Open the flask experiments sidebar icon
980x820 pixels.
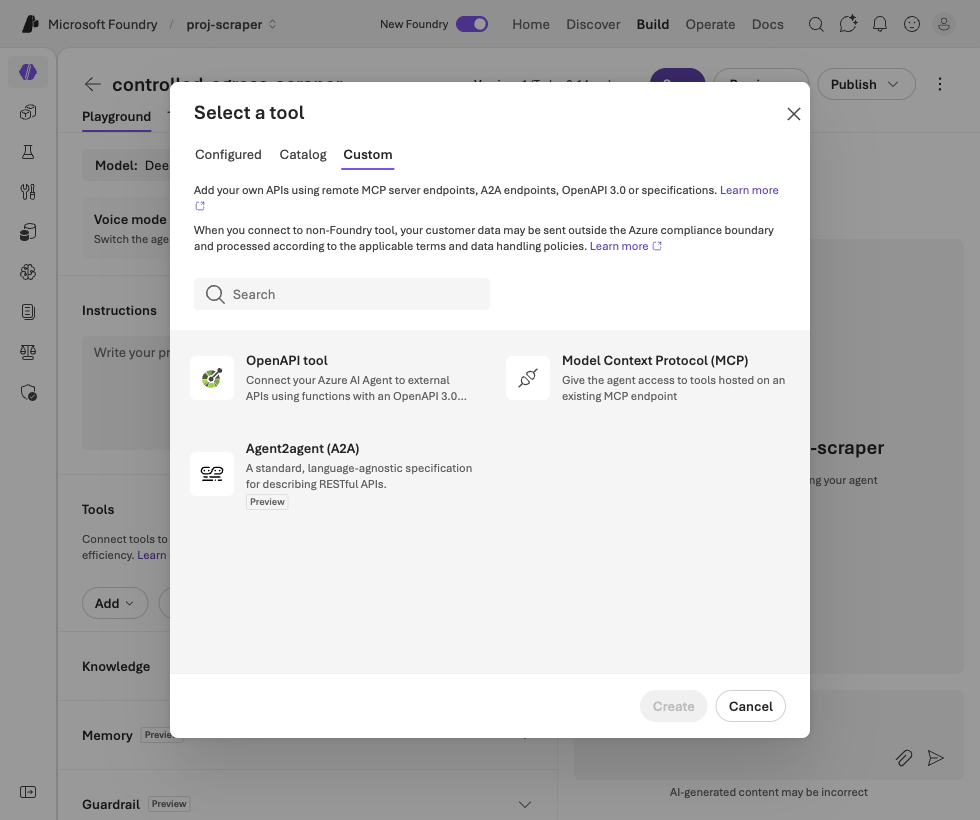tap(28, 152)
